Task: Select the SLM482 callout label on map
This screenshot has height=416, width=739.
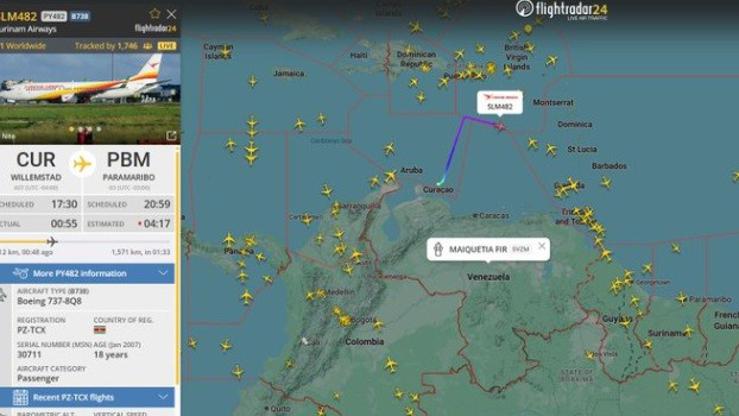Action: [x=500, y=102]
